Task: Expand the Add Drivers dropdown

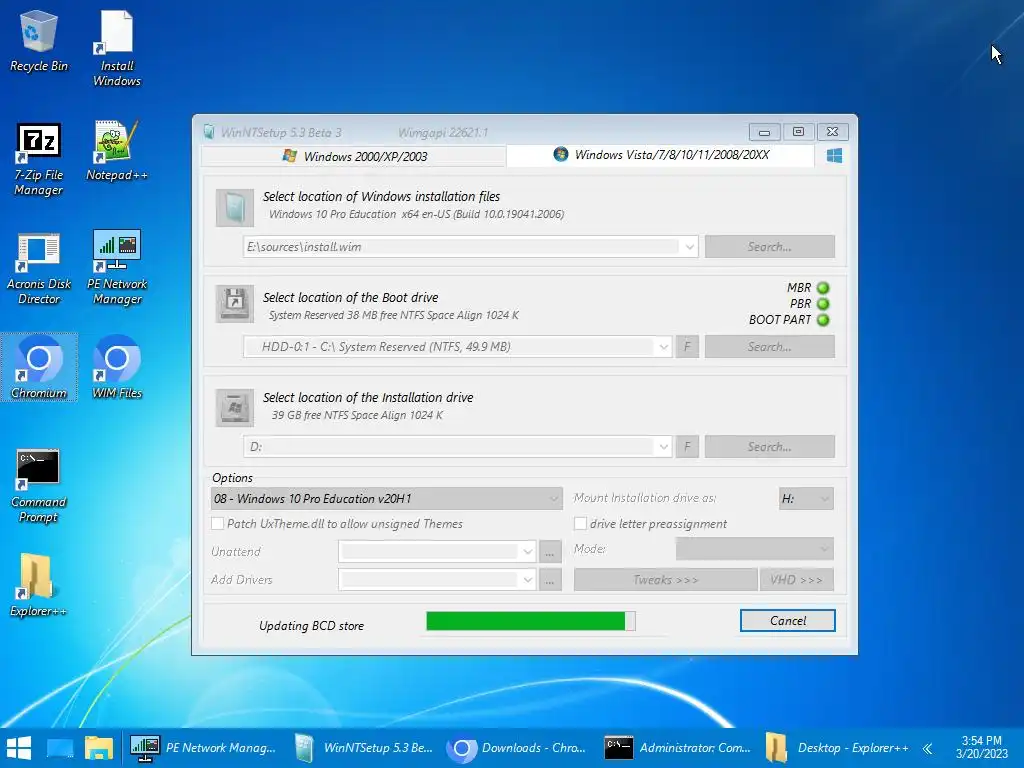Action: point(528,580)
